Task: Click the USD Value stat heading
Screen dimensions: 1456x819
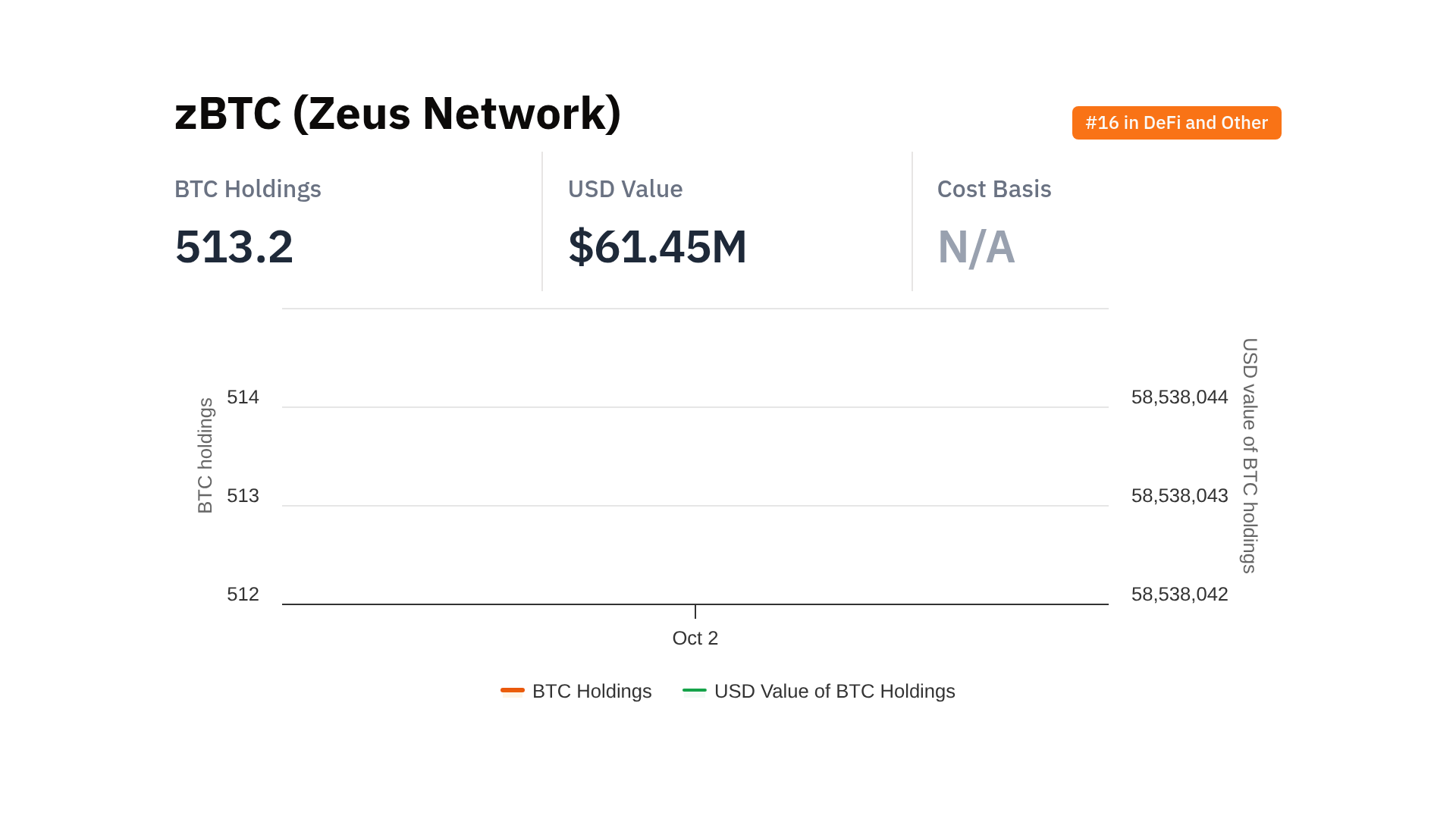Action: tap(625, 189)
